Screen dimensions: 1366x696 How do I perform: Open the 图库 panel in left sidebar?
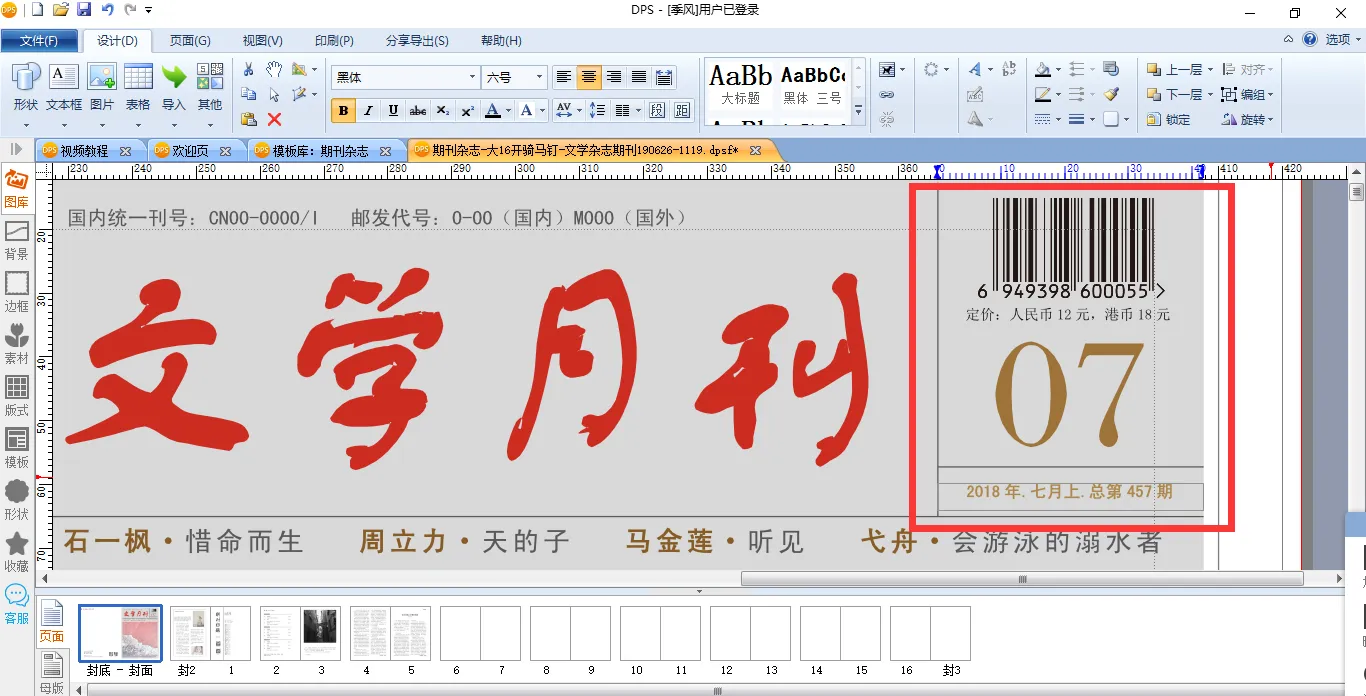(x=16, y=190)
